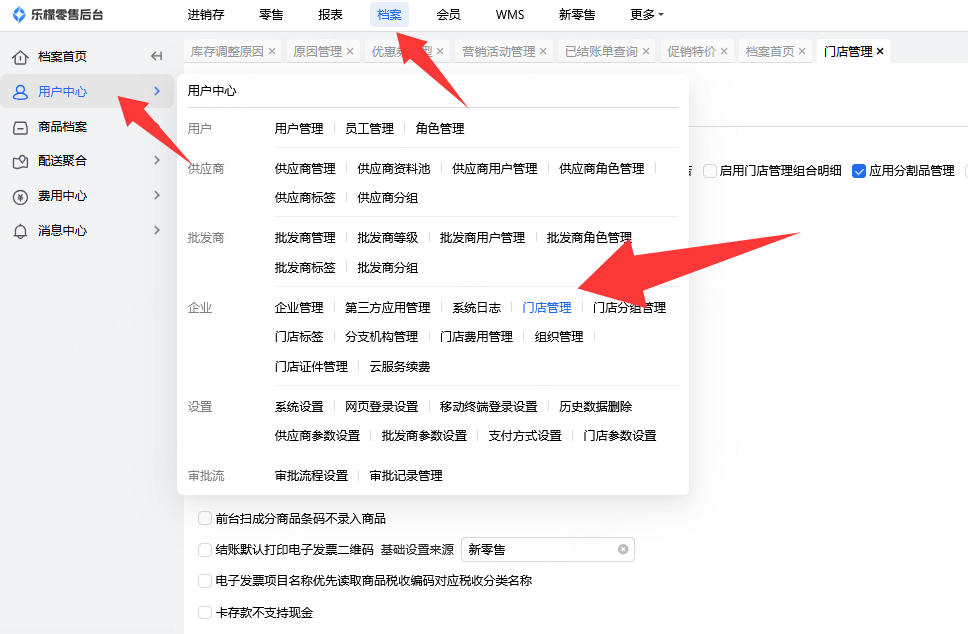Close the 促销特价 tab
Viewport: 968px width, 634px height.
tap(724, 51)
